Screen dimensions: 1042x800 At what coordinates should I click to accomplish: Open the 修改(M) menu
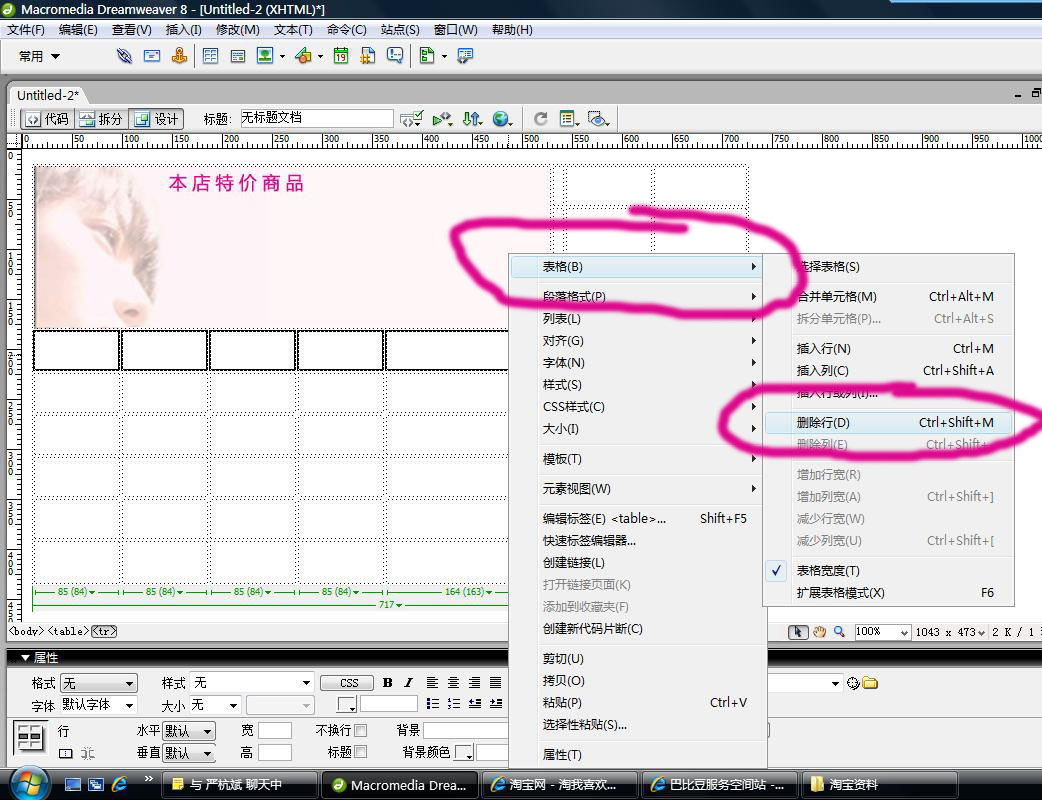(237, 30)
